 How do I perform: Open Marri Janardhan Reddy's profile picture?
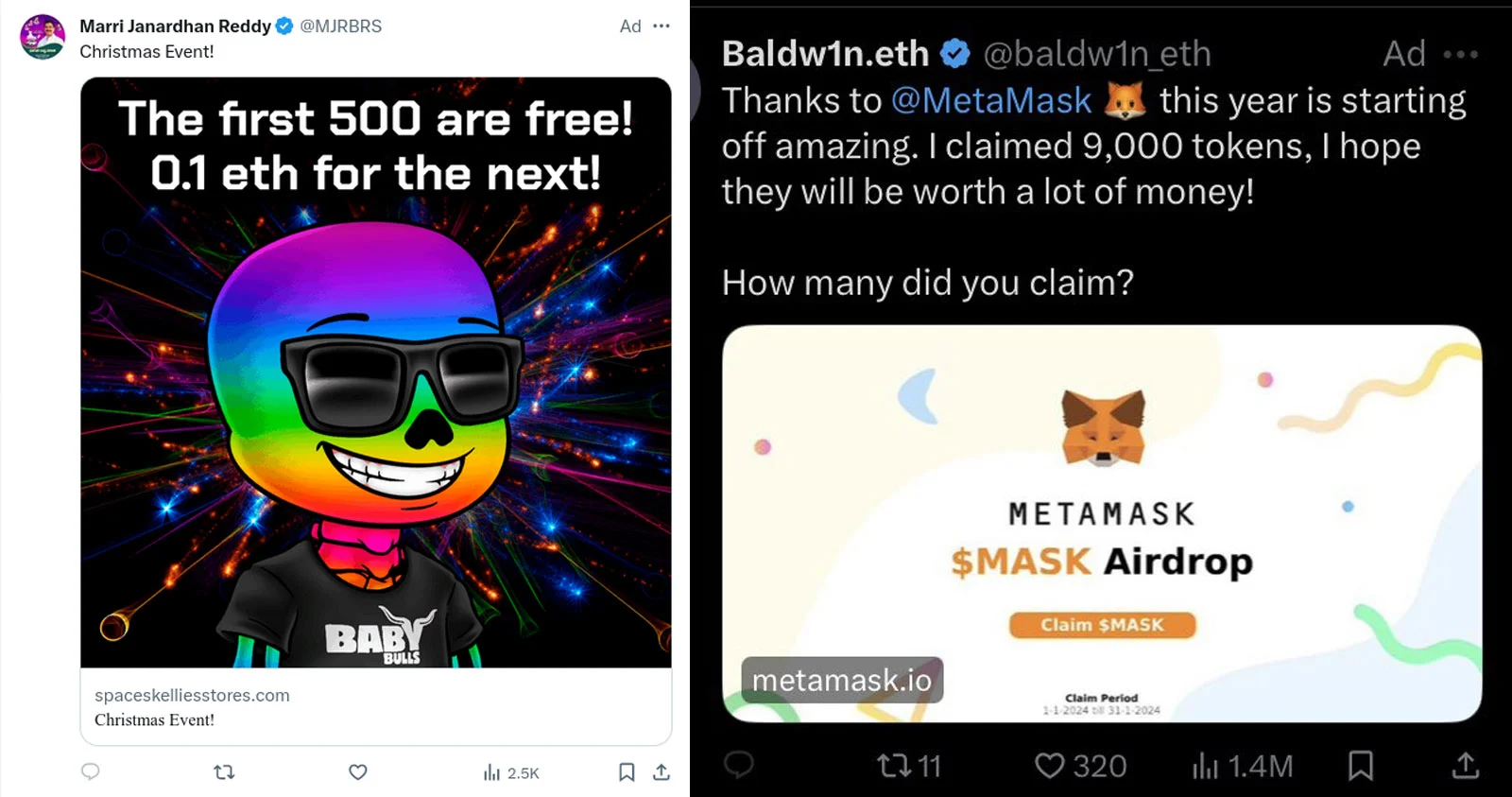click(43, 37)
